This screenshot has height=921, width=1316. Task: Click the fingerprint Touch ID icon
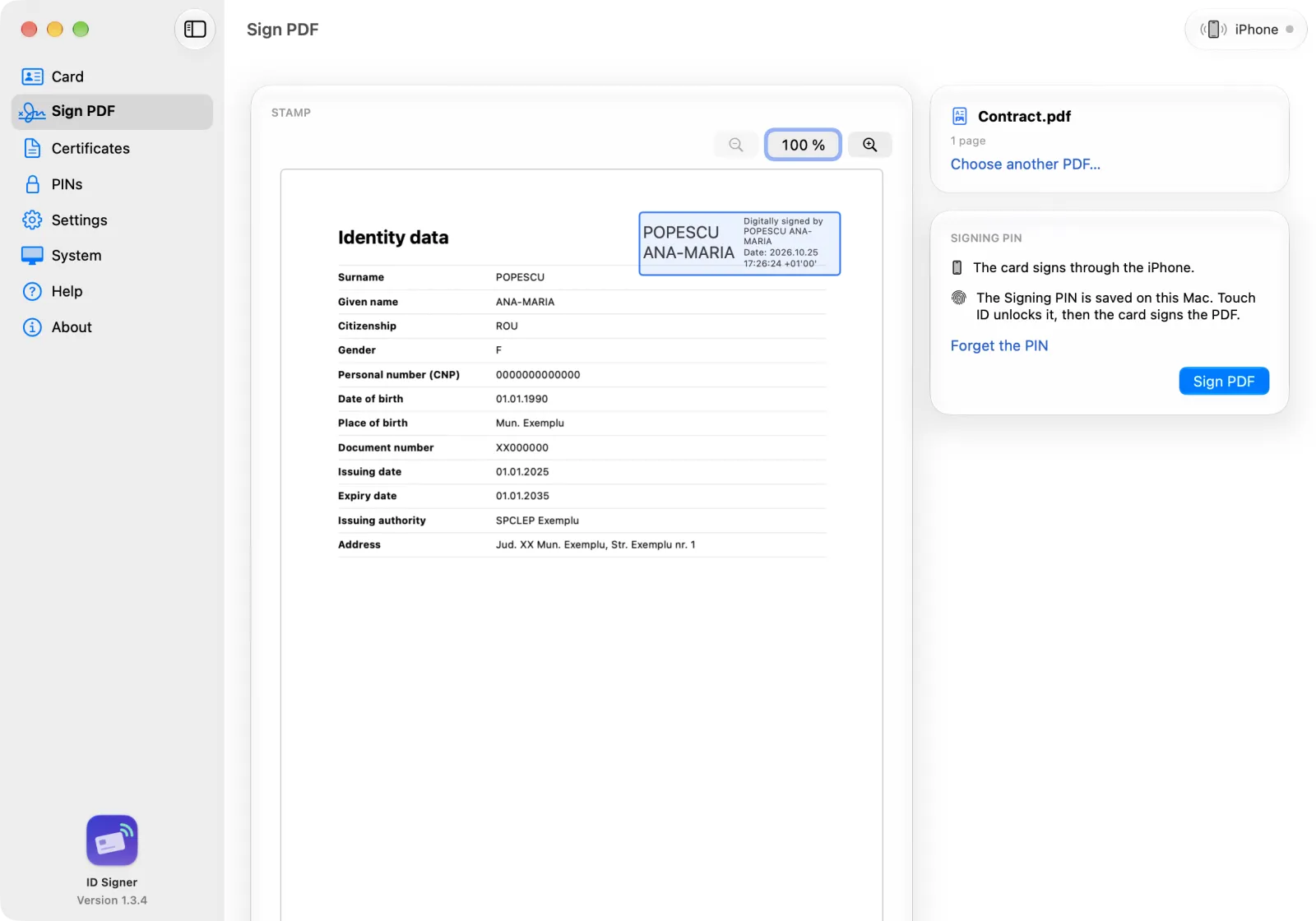point(959,298)
